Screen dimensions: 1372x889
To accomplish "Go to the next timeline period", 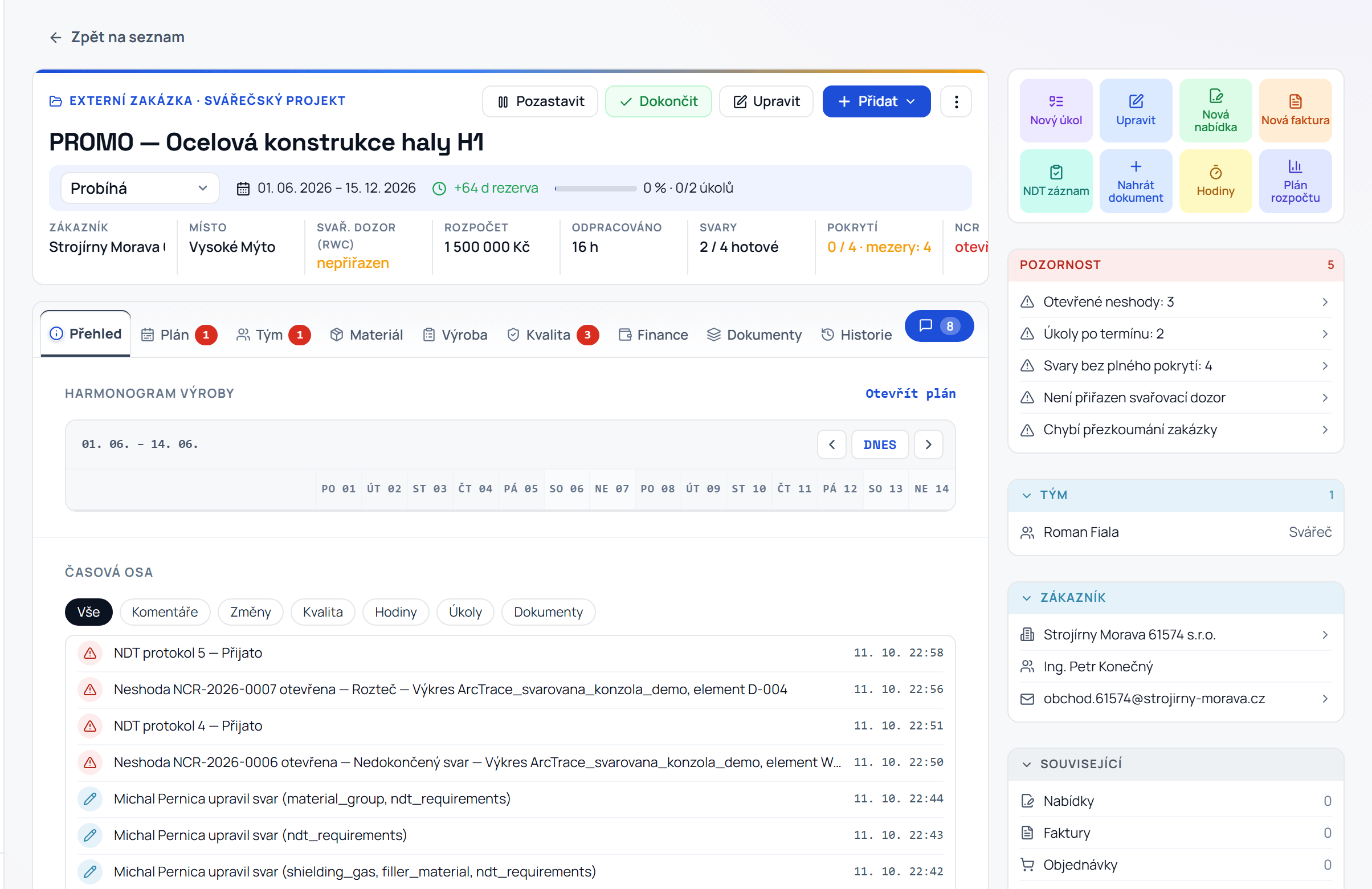I will tap(928, 444).
